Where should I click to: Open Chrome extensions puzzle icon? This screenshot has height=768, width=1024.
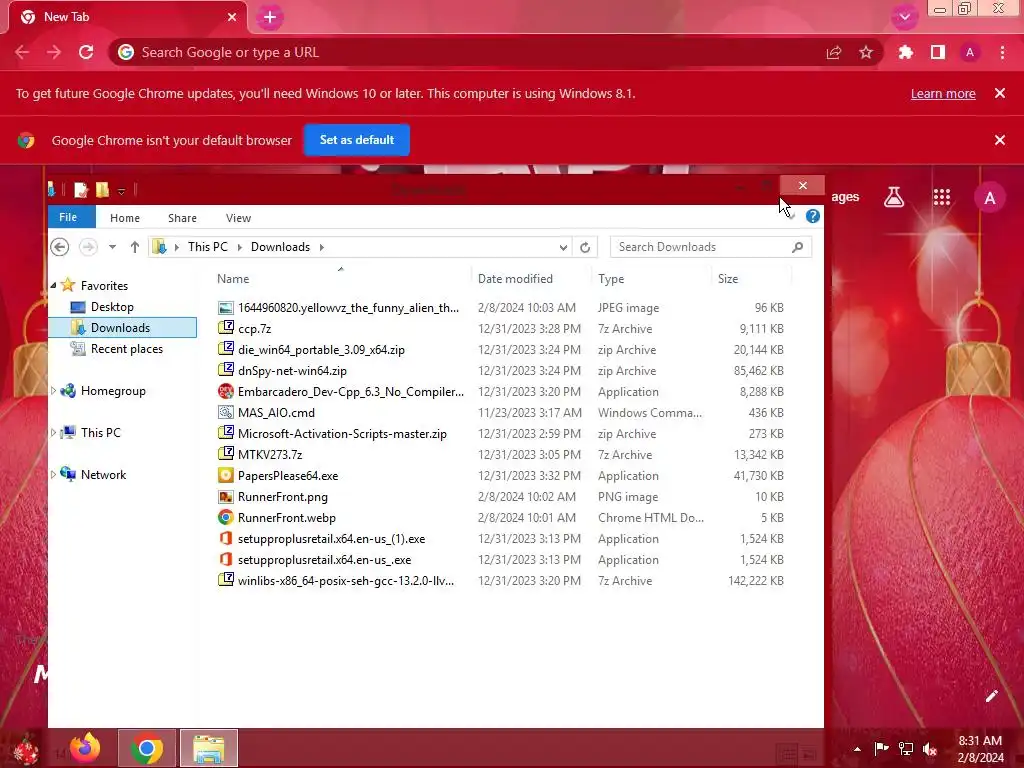(906, 52)
